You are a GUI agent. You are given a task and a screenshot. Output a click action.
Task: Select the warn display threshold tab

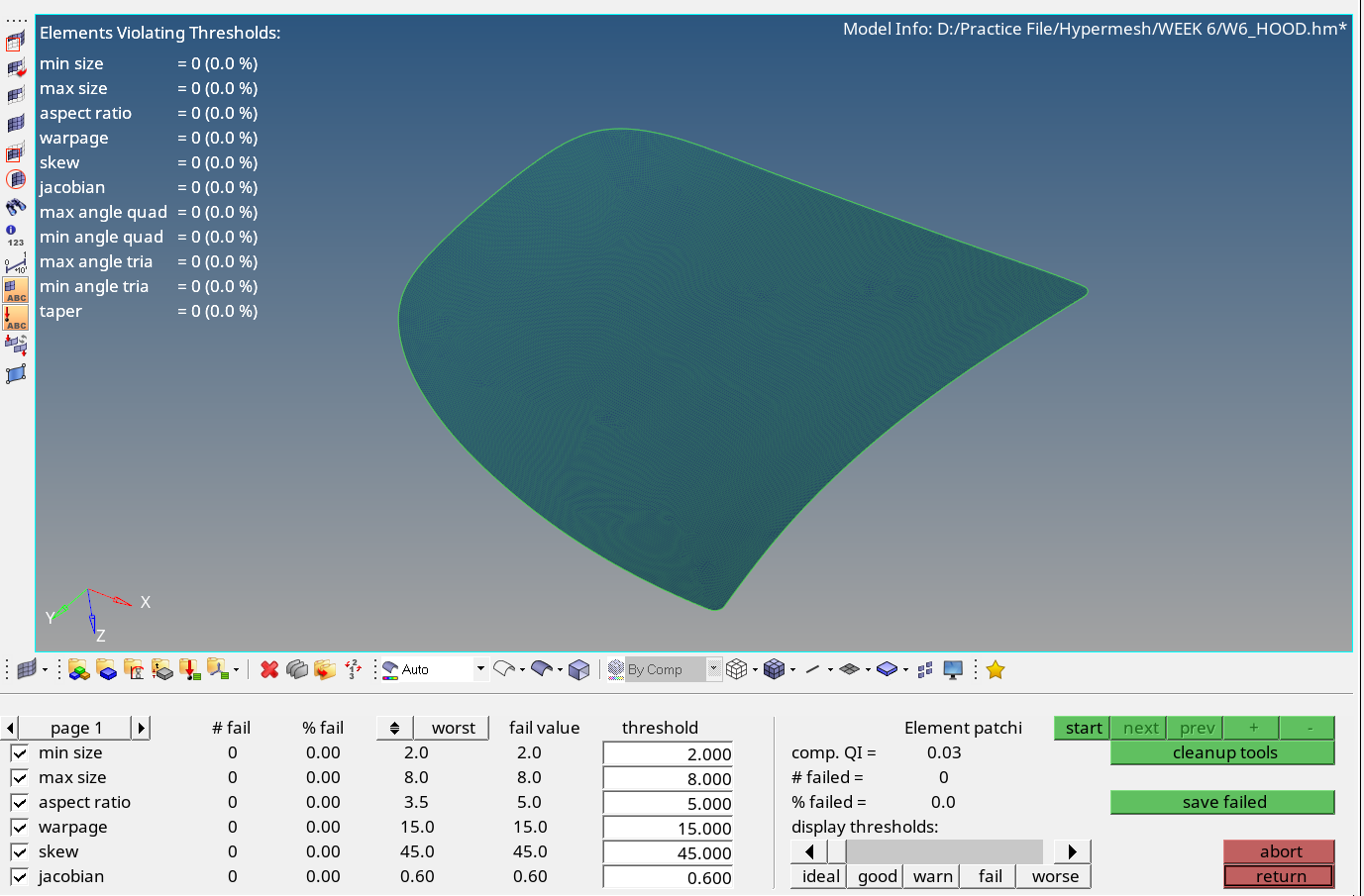[x=932, y=876]
